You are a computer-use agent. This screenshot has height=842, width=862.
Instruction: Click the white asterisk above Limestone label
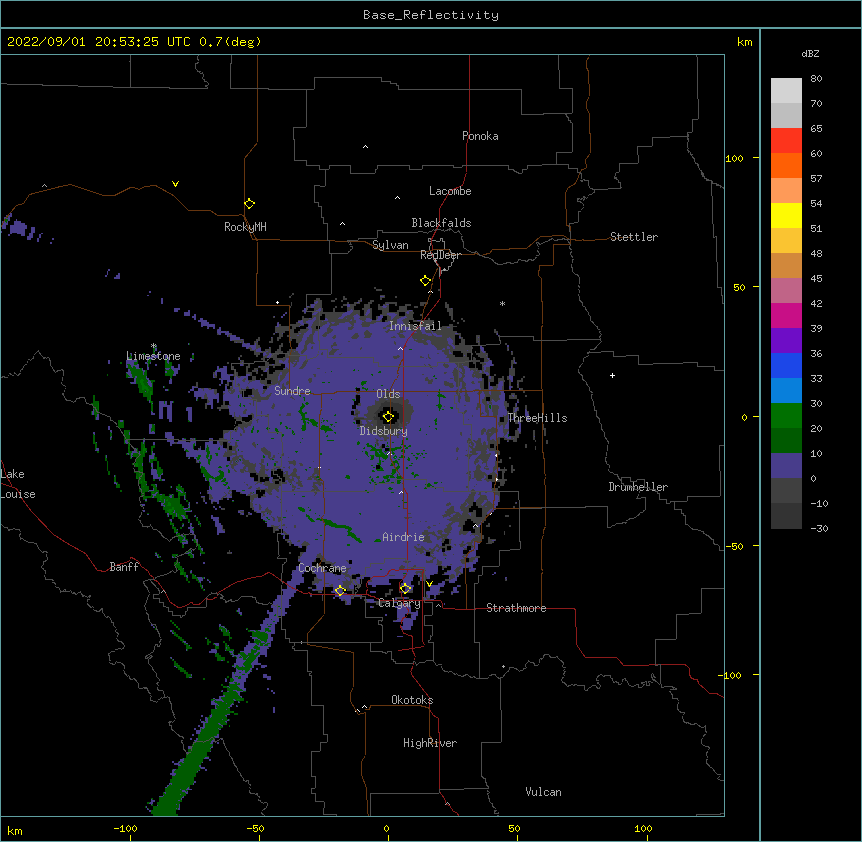tap(154, 346)
